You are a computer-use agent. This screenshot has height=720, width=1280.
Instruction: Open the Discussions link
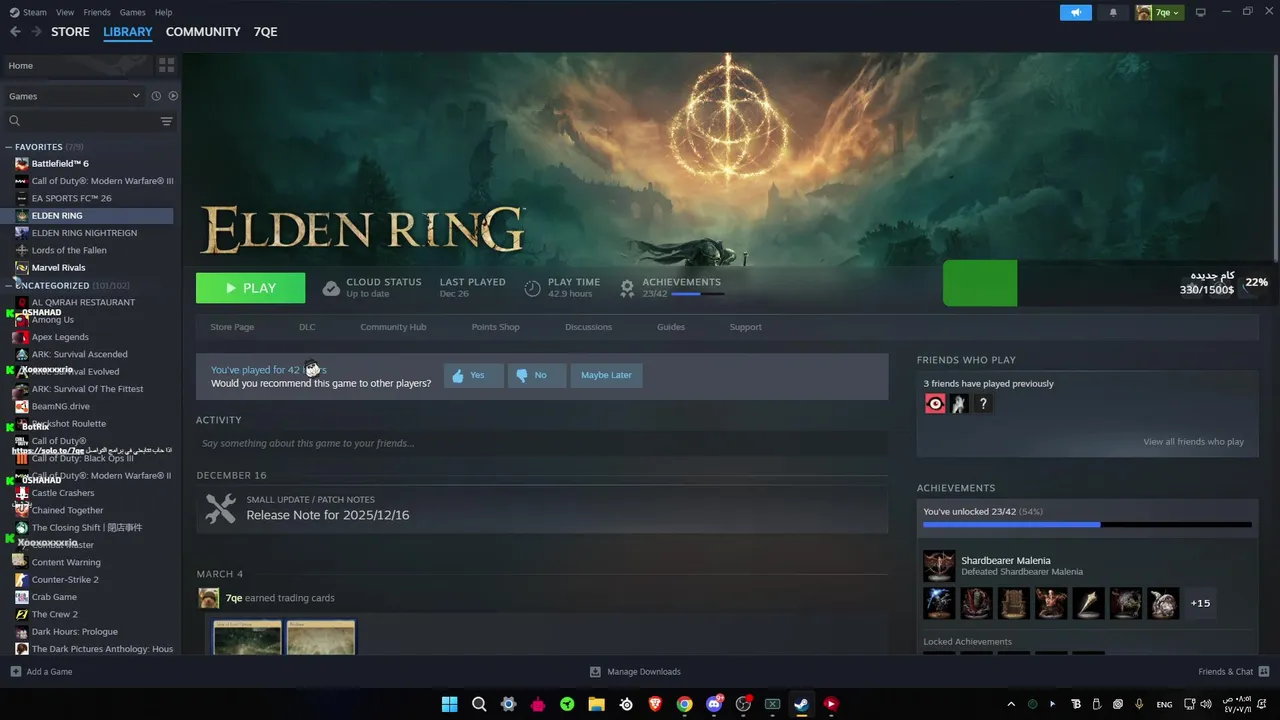[x=588, y=327]
